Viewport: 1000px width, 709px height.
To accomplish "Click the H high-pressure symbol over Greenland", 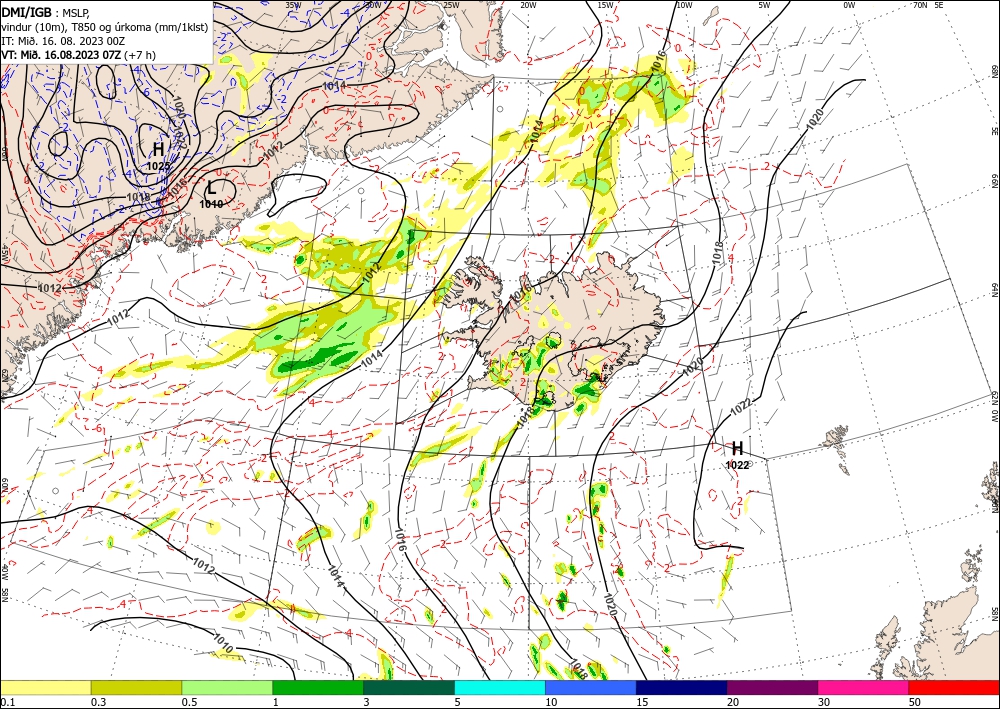I will [x=158, y=150].
